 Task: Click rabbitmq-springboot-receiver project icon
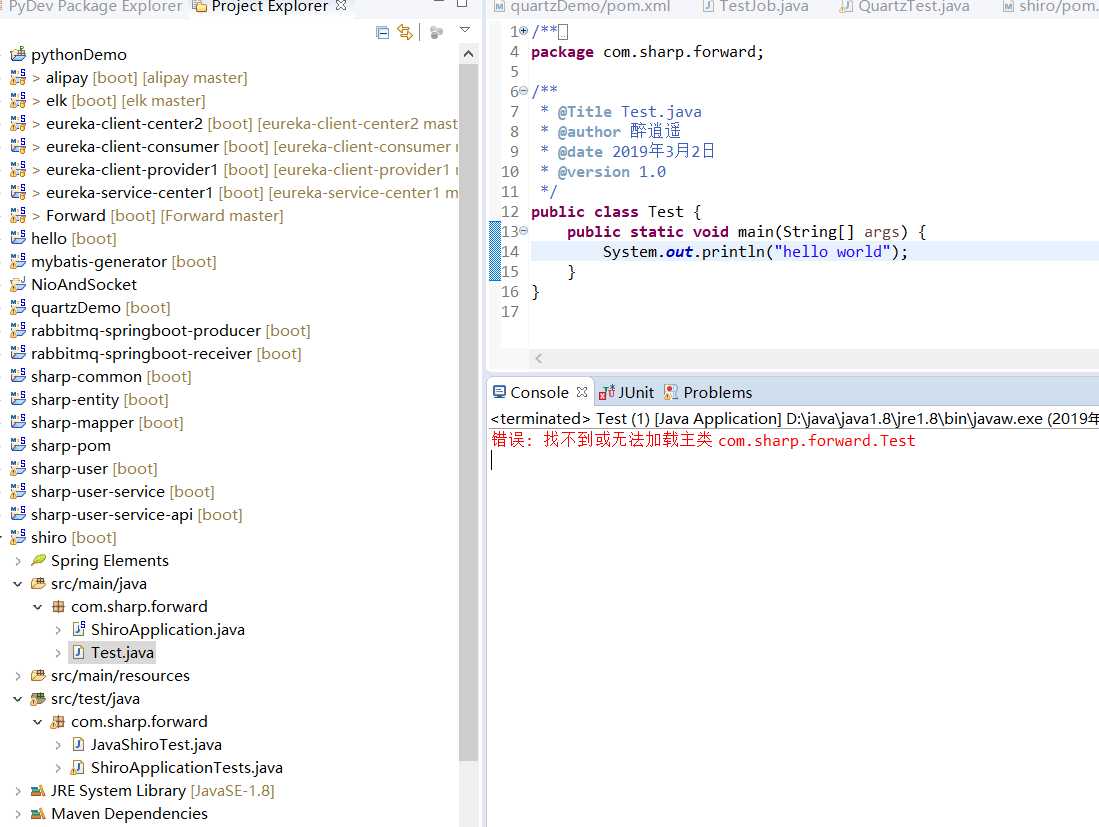click(x=18, y=353)
